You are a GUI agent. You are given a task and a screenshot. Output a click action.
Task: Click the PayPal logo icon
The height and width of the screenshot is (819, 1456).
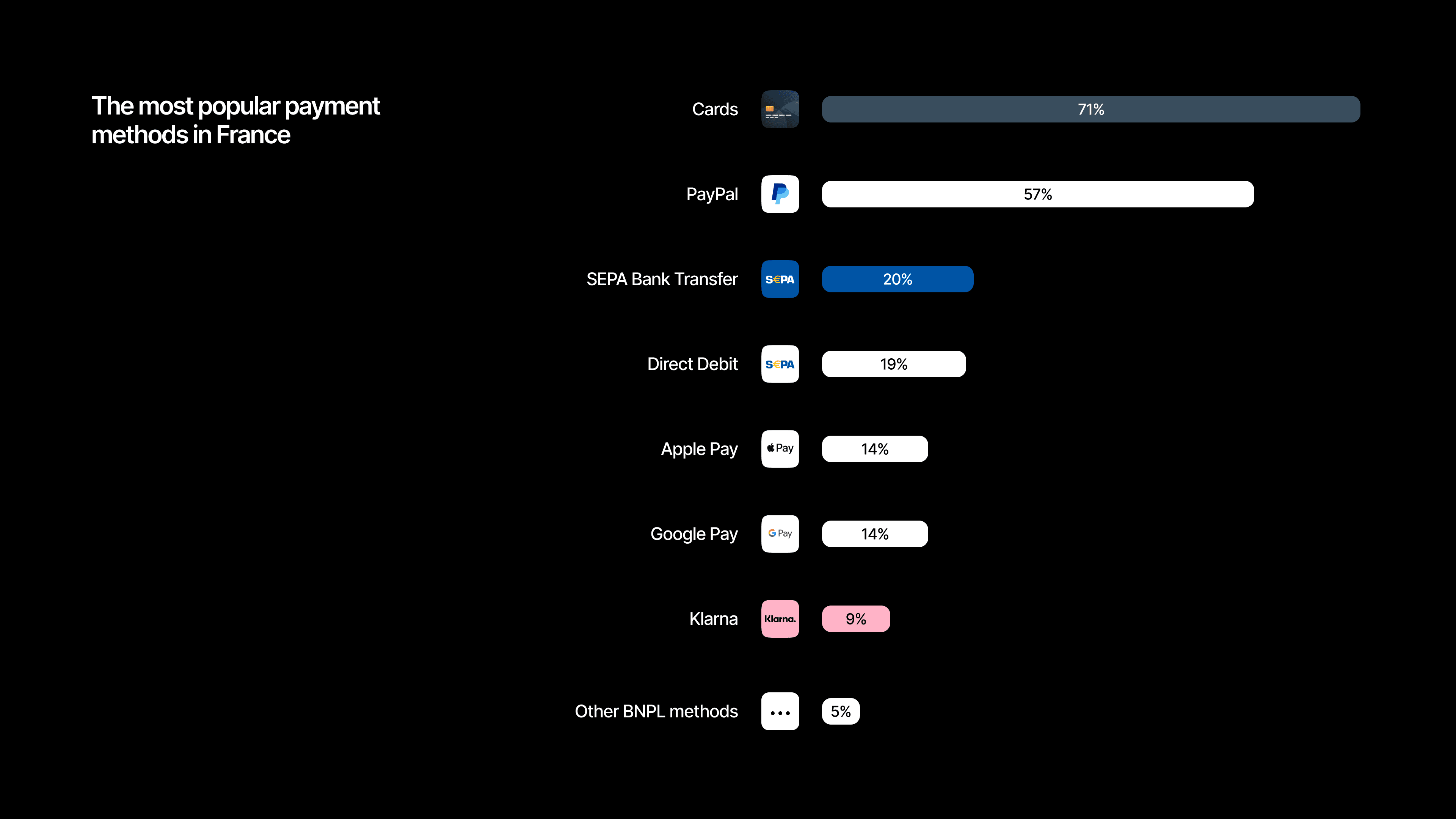point(780,194)
